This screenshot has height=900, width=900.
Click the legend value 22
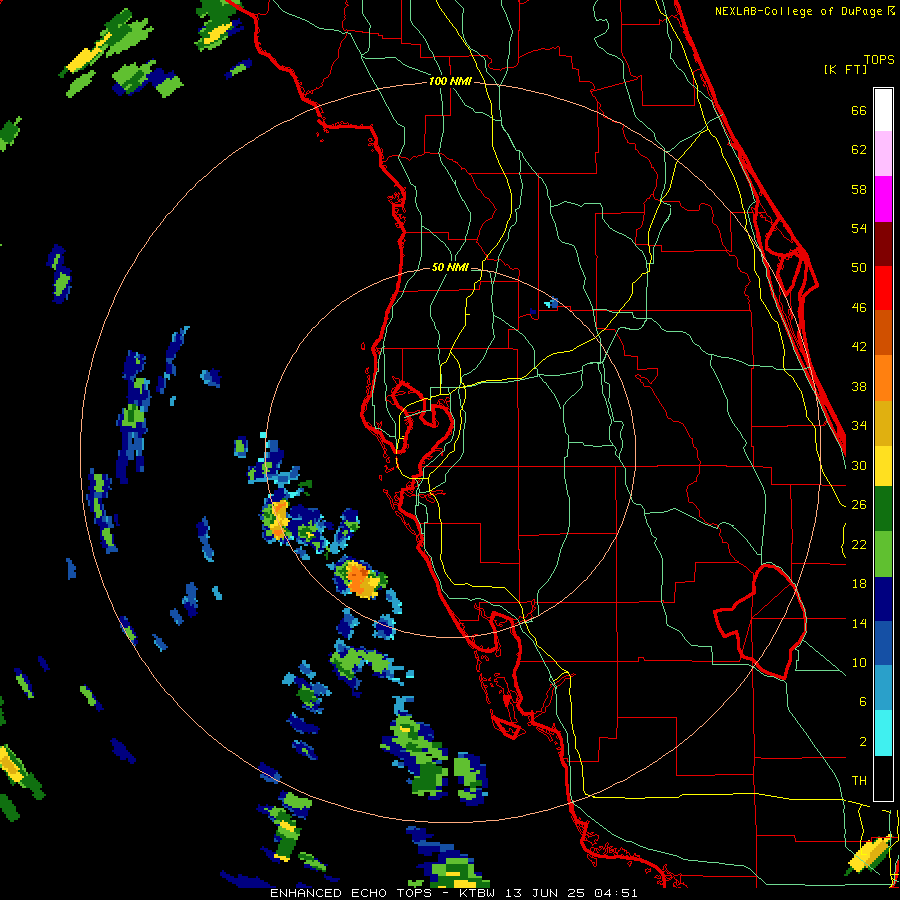pos(859,544)
